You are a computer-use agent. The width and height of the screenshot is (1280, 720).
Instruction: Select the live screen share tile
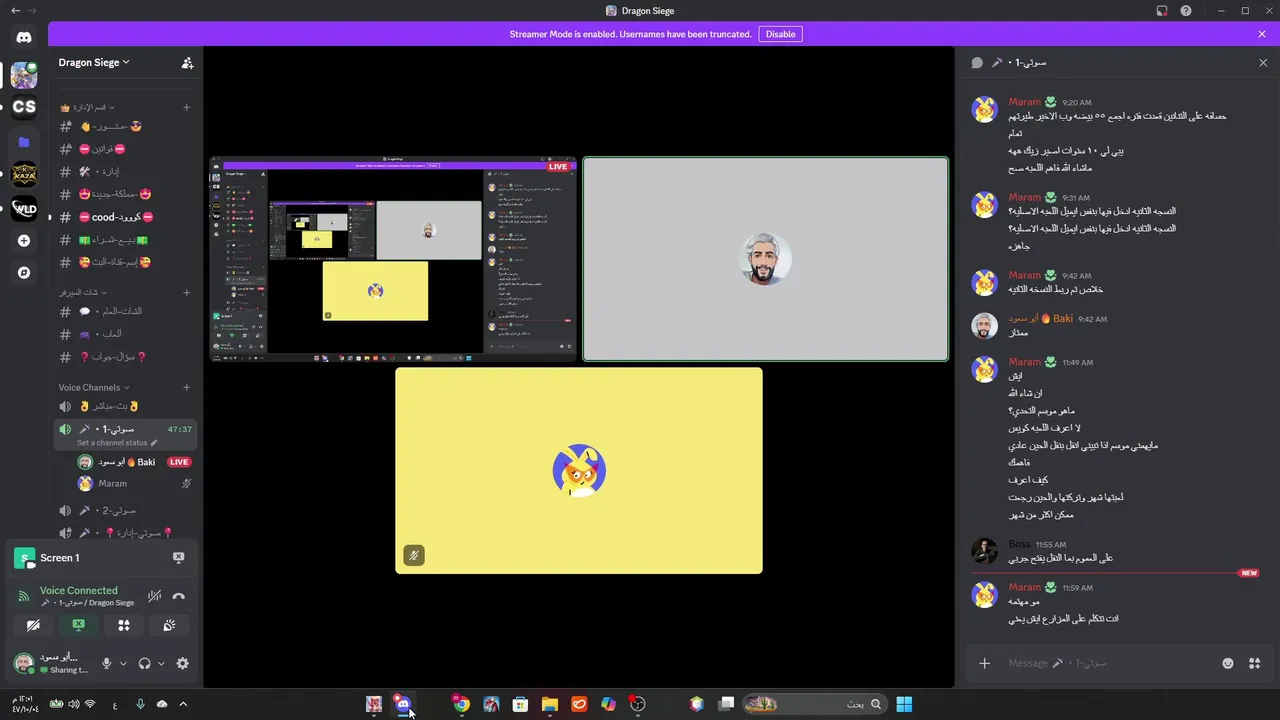pyautogui.click(x=393, y=257)
